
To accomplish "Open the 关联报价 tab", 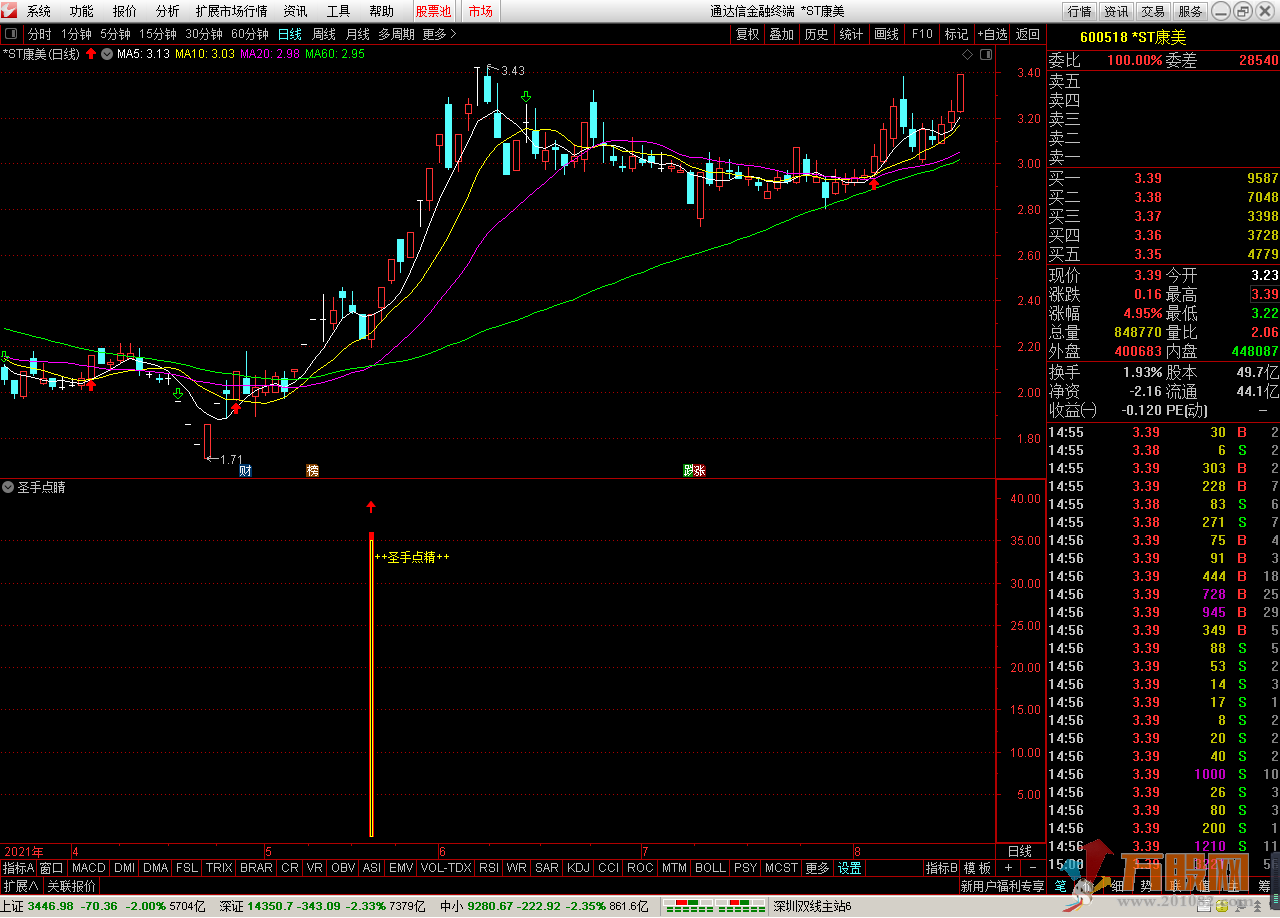I will tap(72, 886).
